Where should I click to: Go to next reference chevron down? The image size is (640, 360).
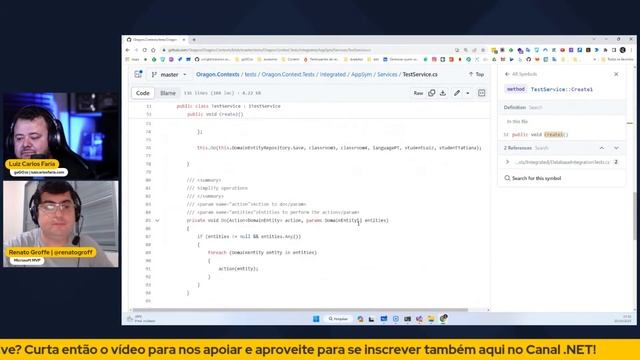click(616, 148)
